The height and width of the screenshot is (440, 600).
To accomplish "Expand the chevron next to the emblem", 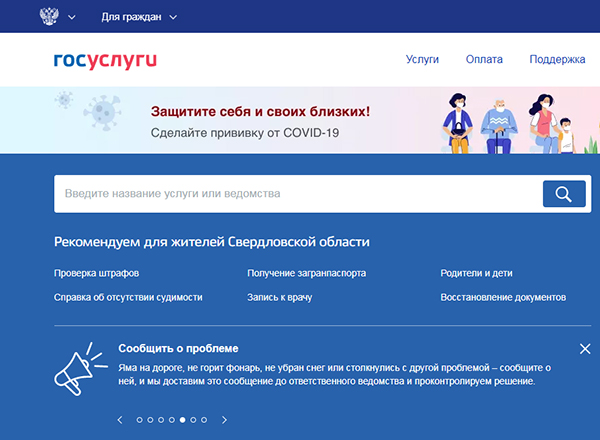I will click(x=72, y=17).
